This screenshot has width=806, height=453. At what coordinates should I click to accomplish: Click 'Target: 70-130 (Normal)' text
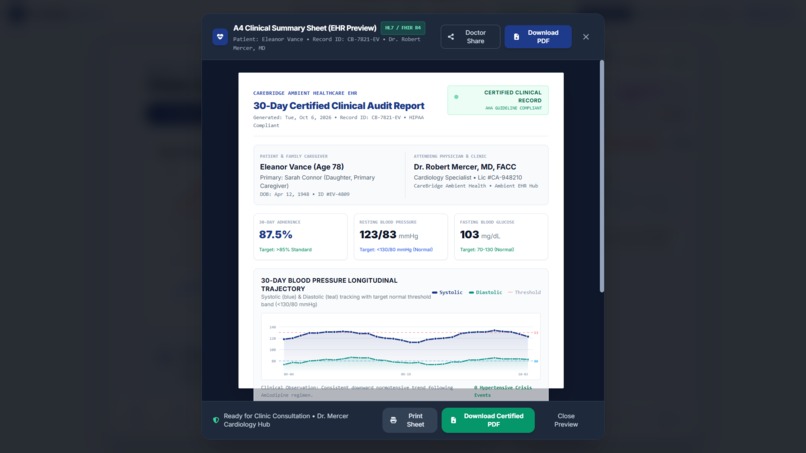coord(487,249)
